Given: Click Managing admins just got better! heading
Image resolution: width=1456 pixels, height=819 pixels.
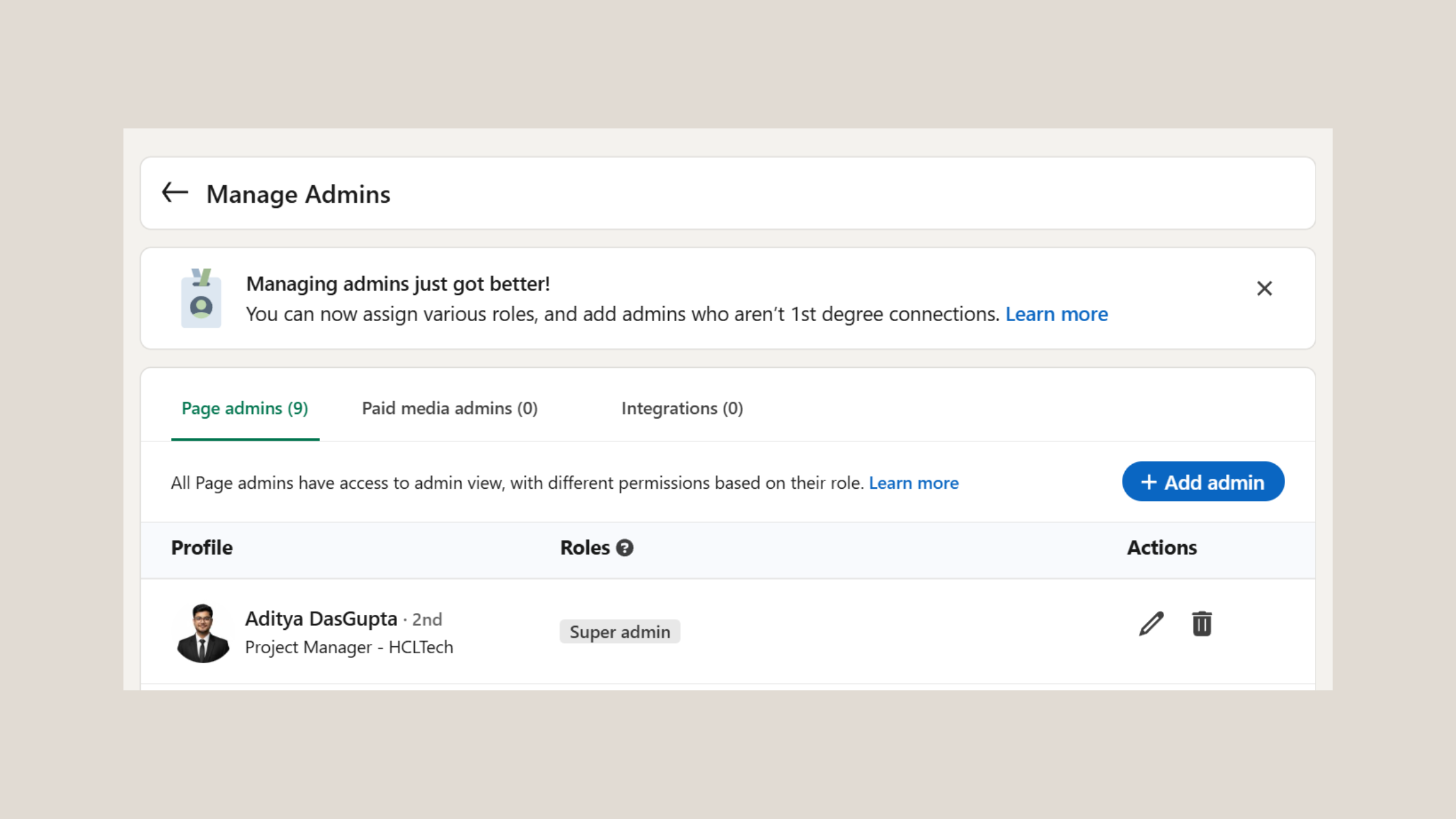Looking at the screenshot, I should (x=398, y=284).
